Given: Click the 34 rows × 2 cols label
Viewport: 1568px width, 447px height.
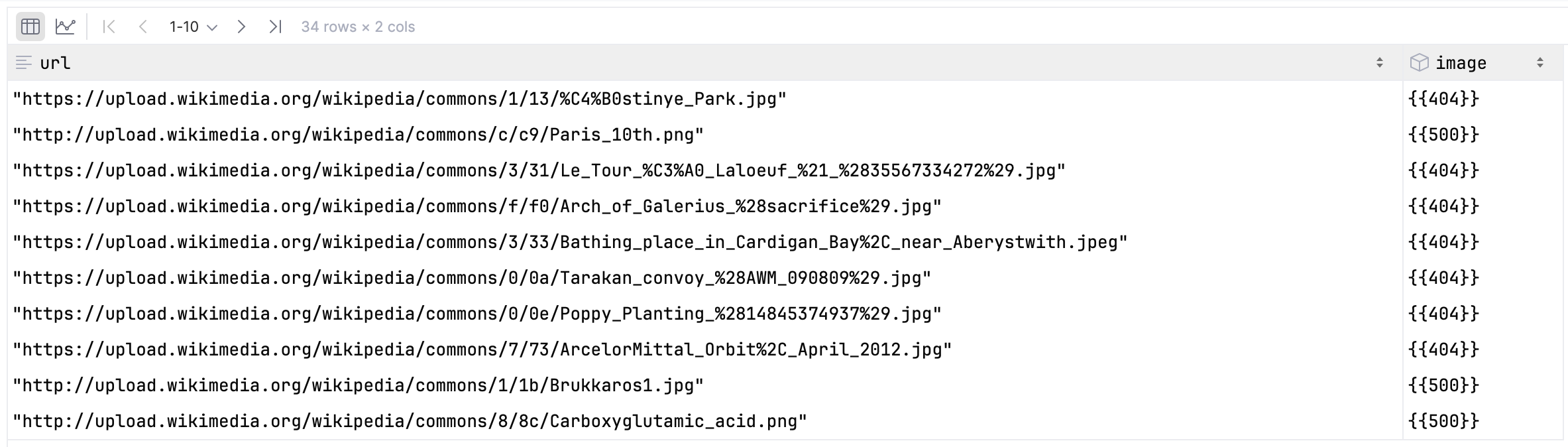Looking at the screenshot, I should 358,27.
